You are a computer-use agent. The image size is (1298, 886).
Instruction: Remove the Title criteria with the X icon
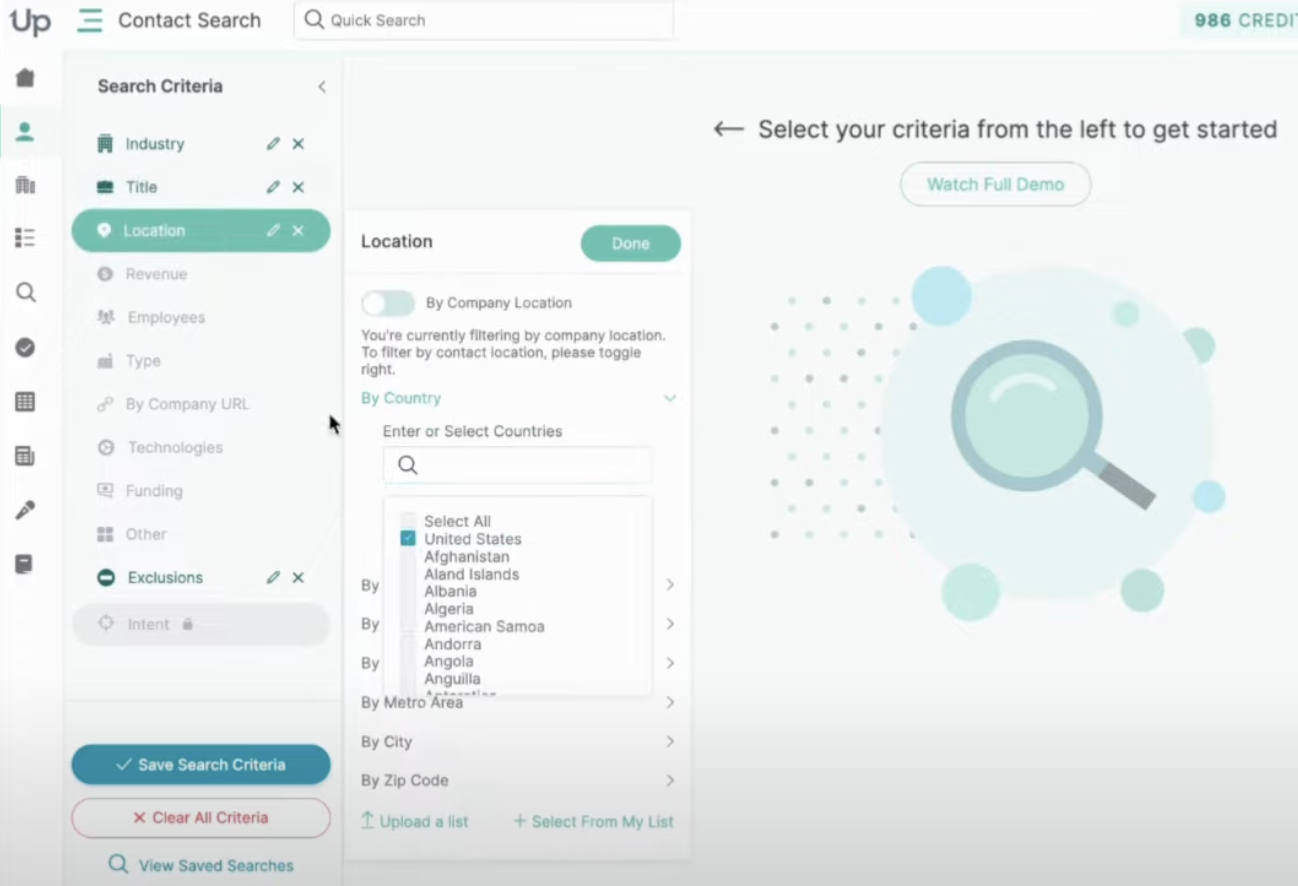[x=298, y=187]
